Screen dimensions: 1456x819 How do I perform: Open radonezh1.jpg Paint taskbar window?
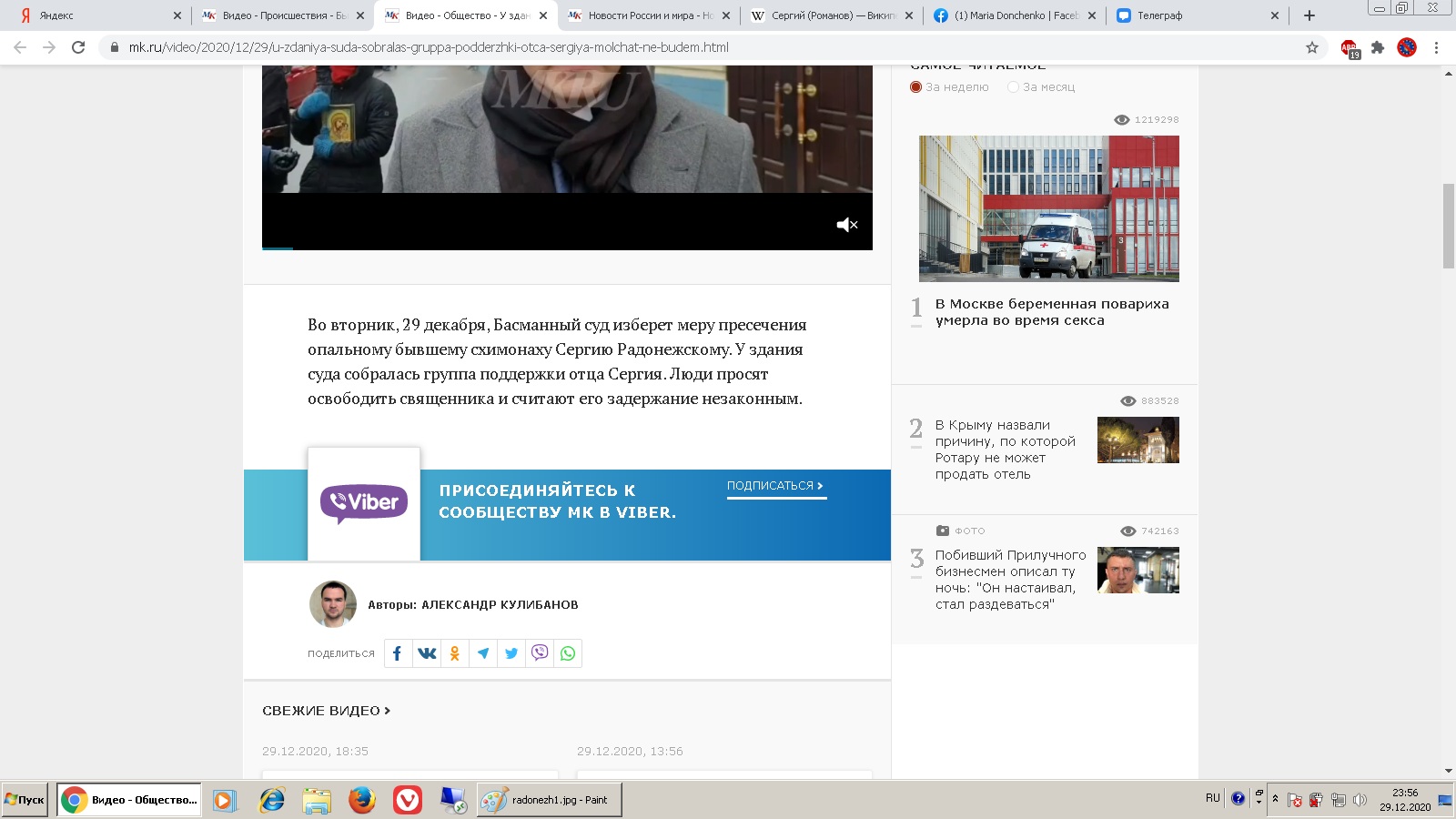(550, 800)
